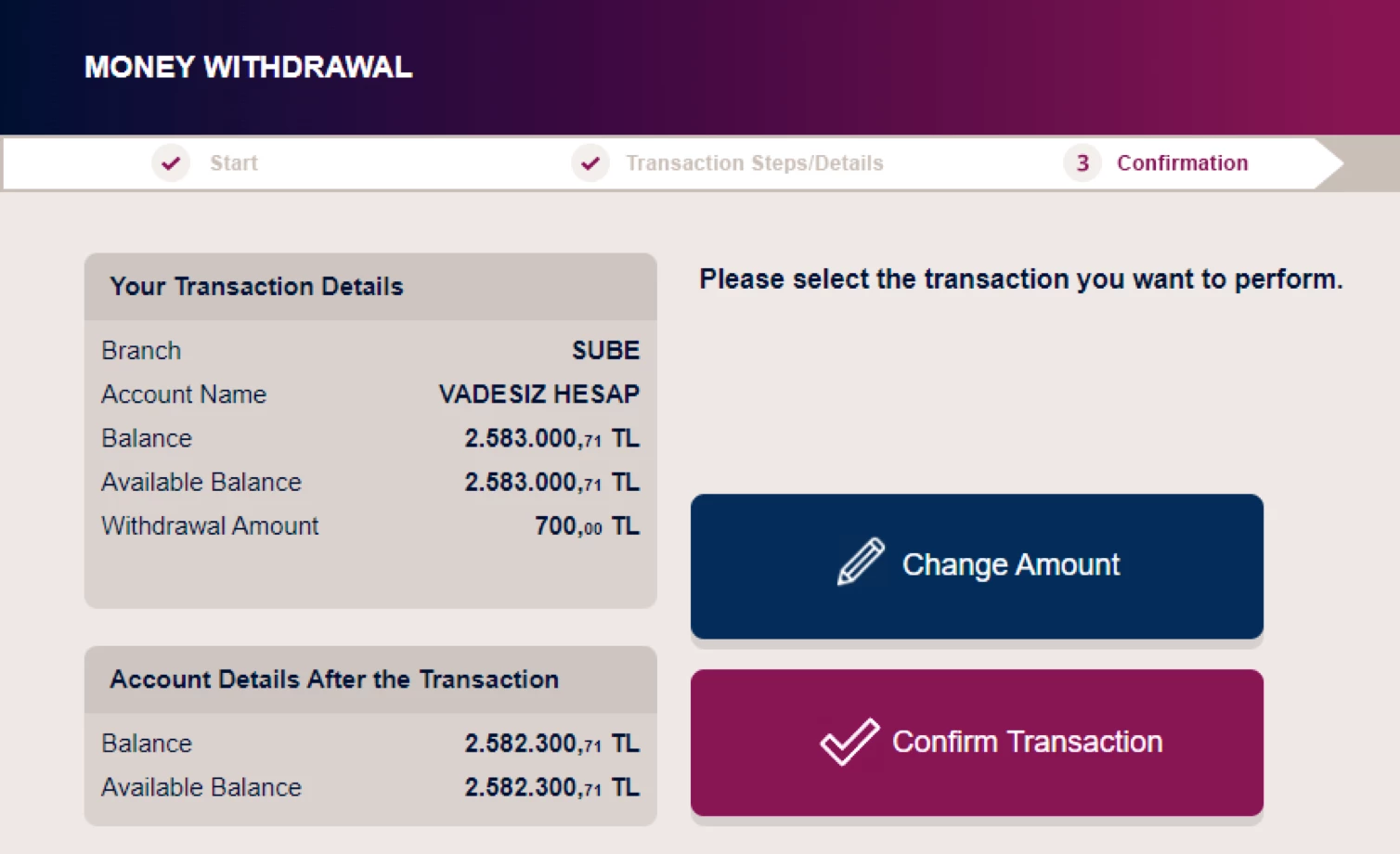Select the Confirmation step label
The image size is (1400, 854).
click(x=1182, y=163)
